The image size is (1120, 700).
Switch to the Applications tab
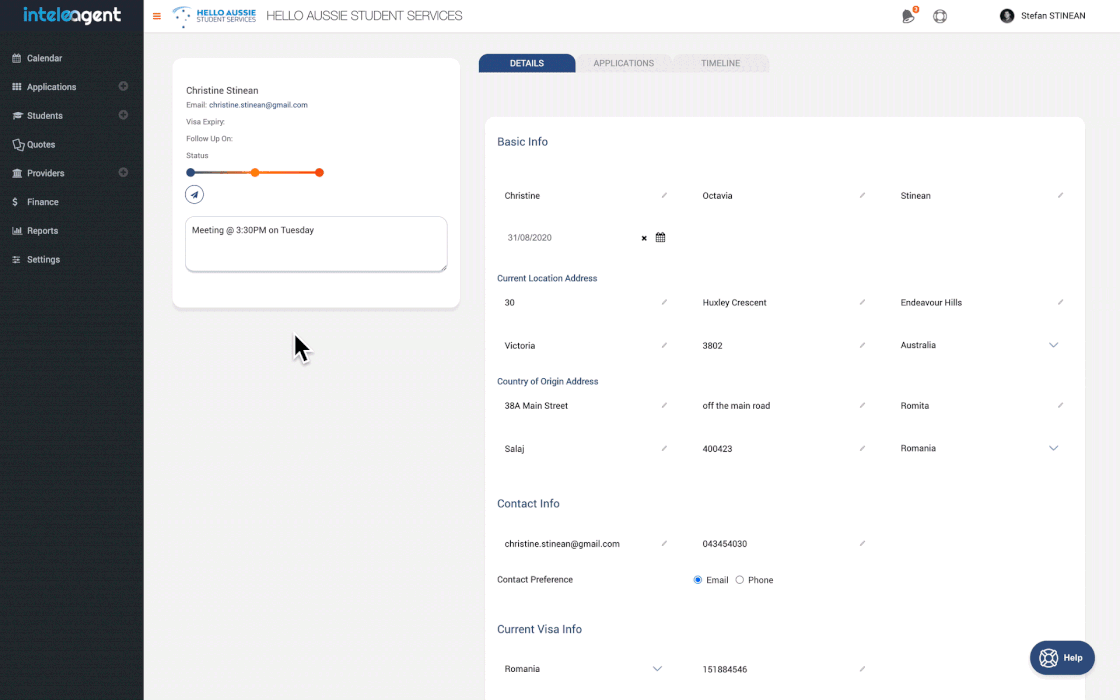[x=623, y=63]
